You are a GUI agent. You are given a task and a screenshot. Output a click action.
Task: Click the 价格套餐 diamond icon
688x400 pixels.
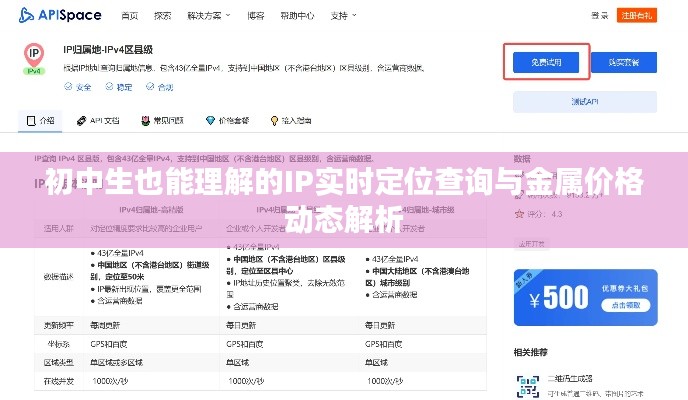(x=209, y=120)
